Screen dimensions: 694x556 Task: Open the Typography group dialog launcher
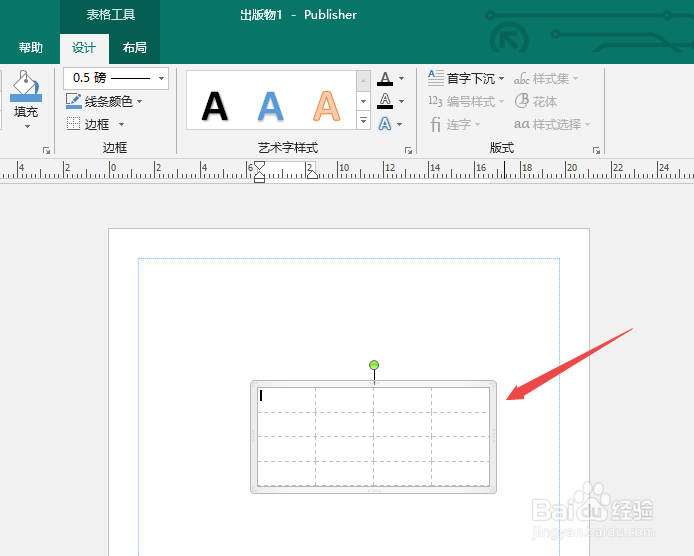(596, 151)
